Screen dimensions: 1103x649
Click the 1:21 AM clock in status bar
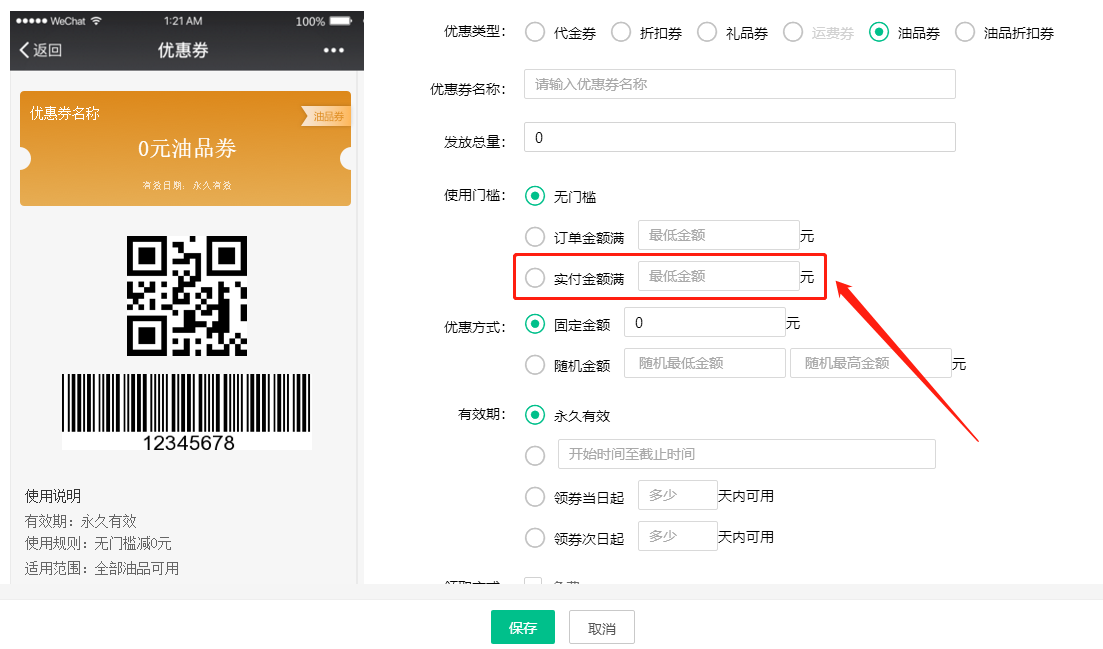click(x=183, y=21)
